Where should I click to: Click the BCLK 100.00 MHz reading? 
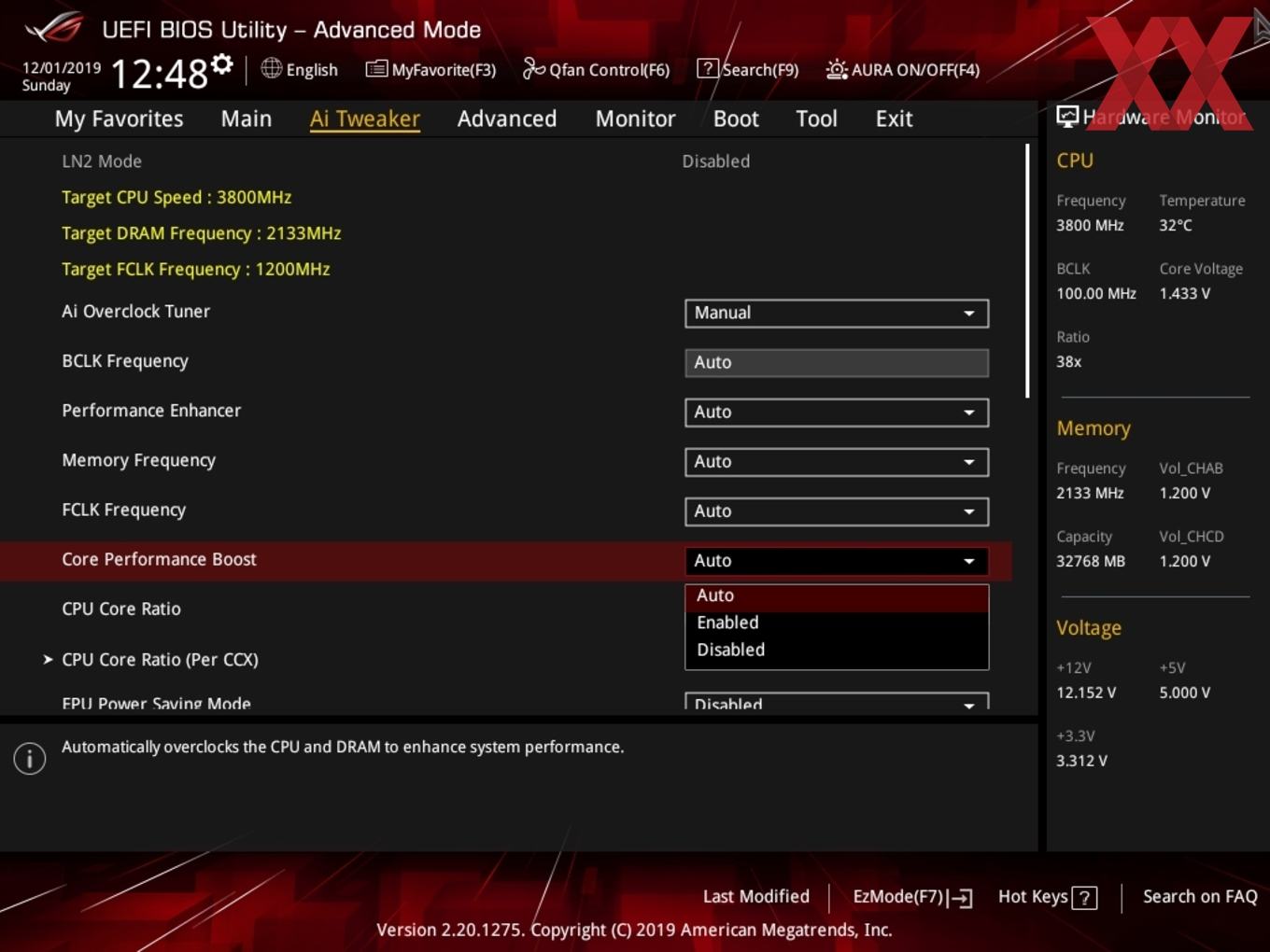tap(1096, 293)
